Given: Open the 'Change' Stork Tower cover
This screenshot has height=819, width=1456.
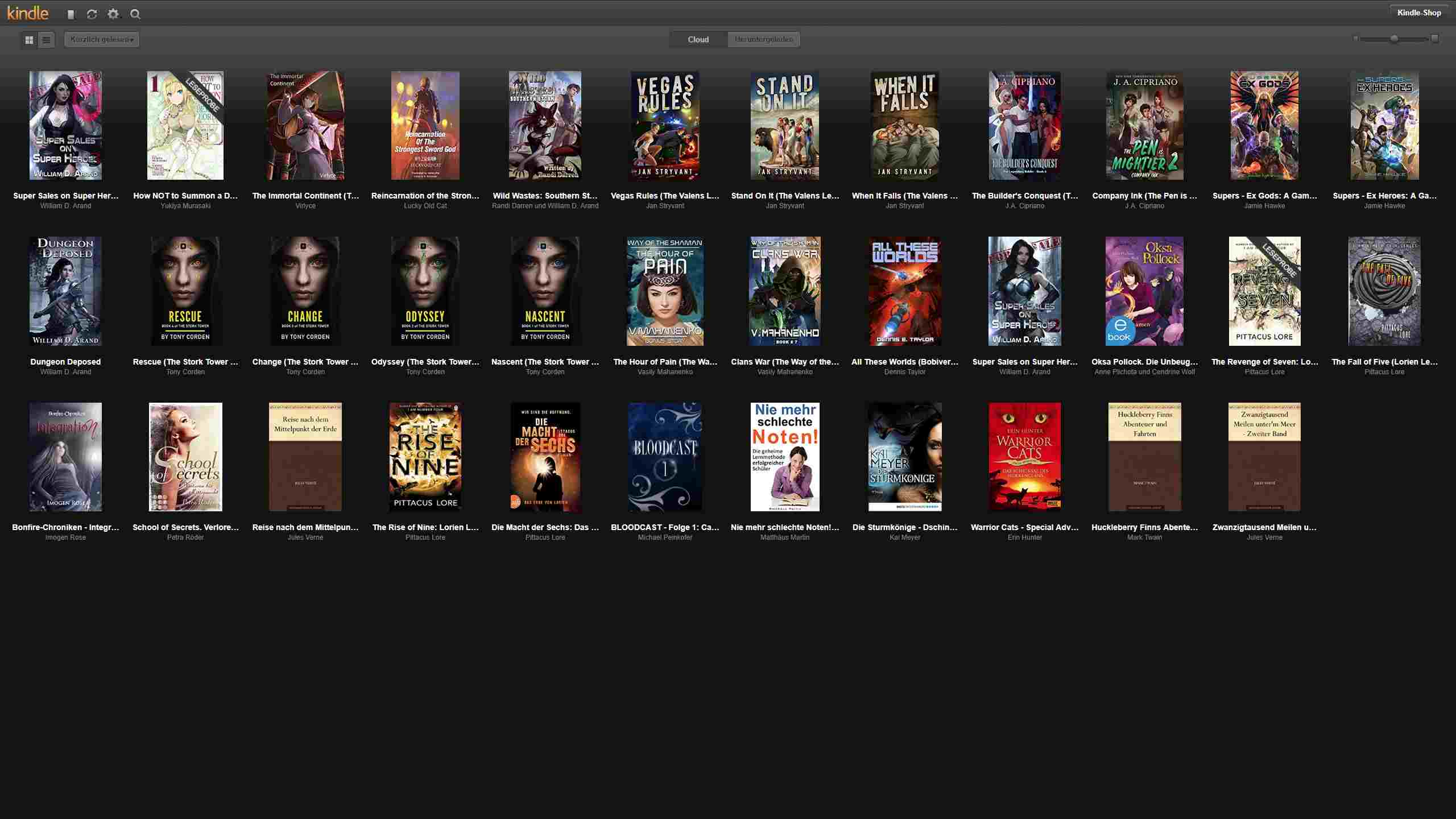Looking at the screenshot, I should tap(305, 291).
